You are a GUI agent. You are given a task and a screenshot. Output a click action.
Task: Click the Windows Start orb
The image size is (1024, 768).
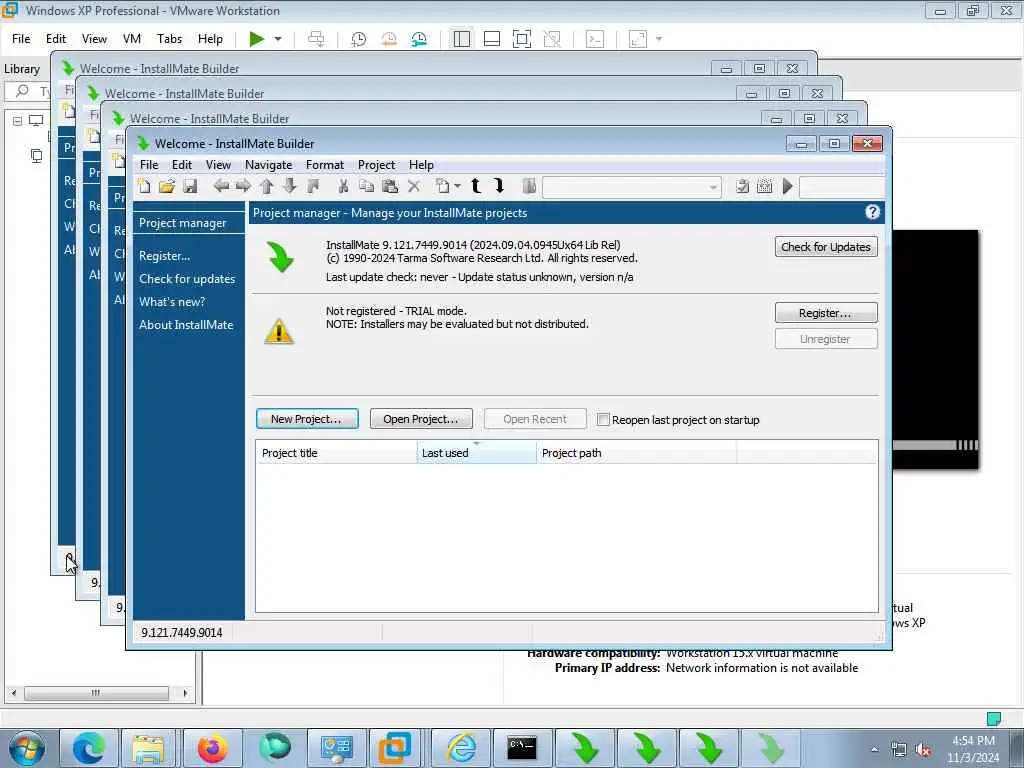click(27, 748)
